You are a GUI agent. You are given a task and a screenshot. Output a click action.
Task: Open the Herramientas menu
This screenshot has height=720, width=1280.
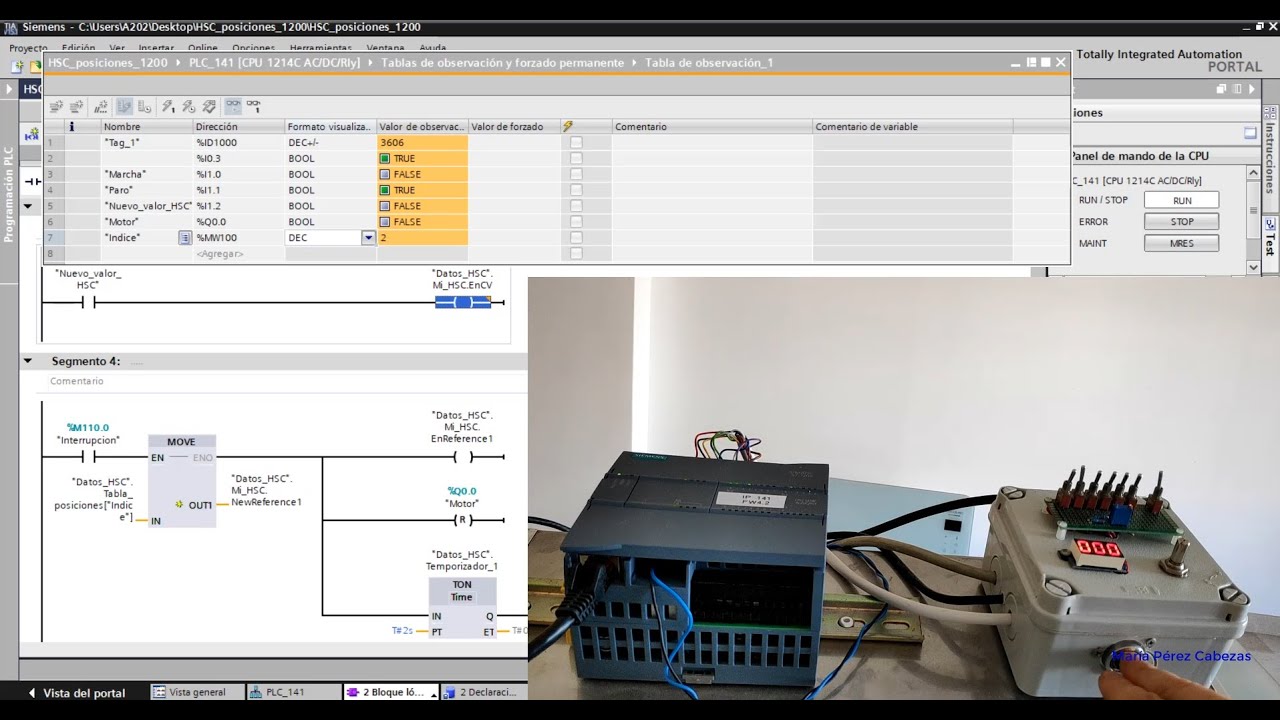320,48
